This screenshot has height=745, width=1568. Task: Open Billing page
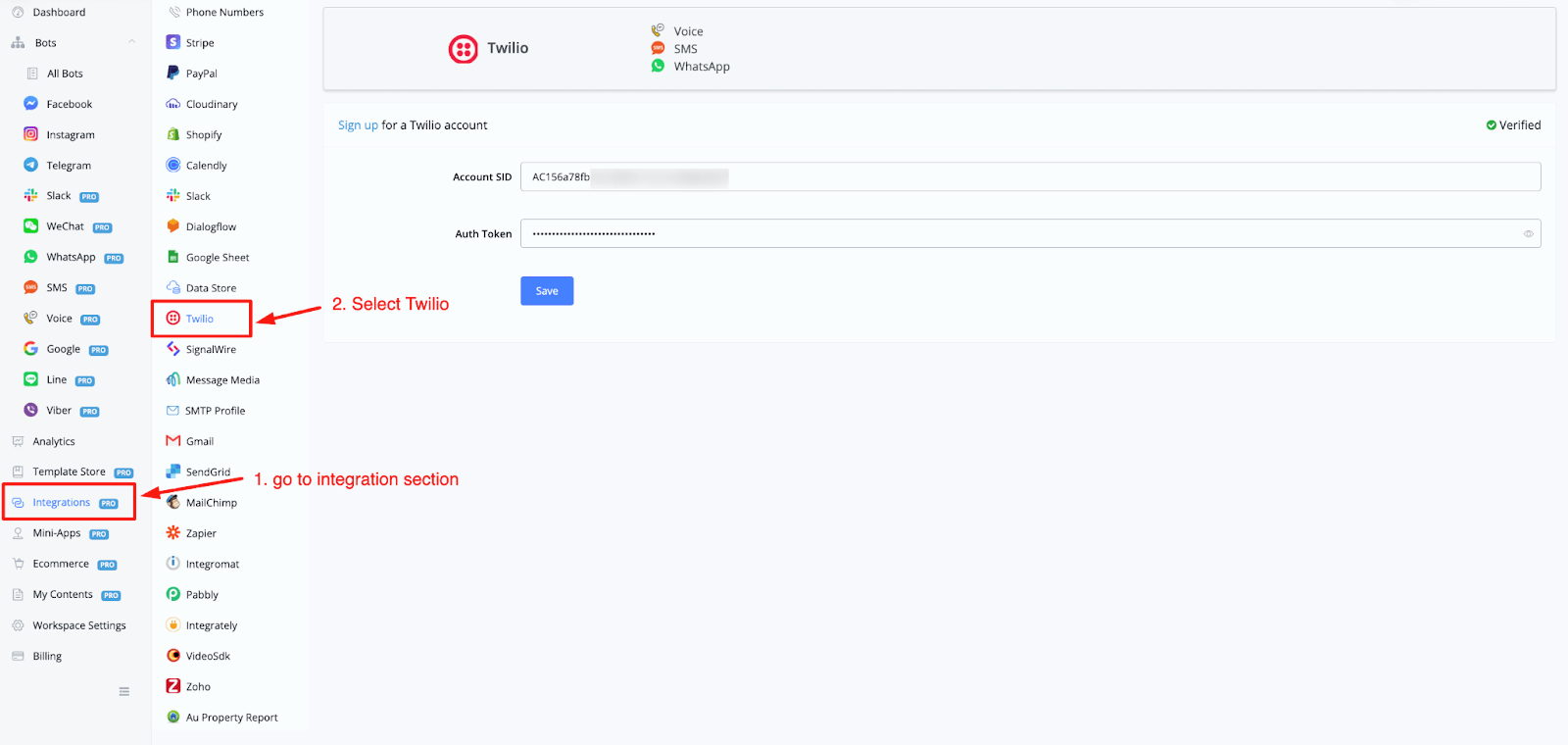point(47,656)
